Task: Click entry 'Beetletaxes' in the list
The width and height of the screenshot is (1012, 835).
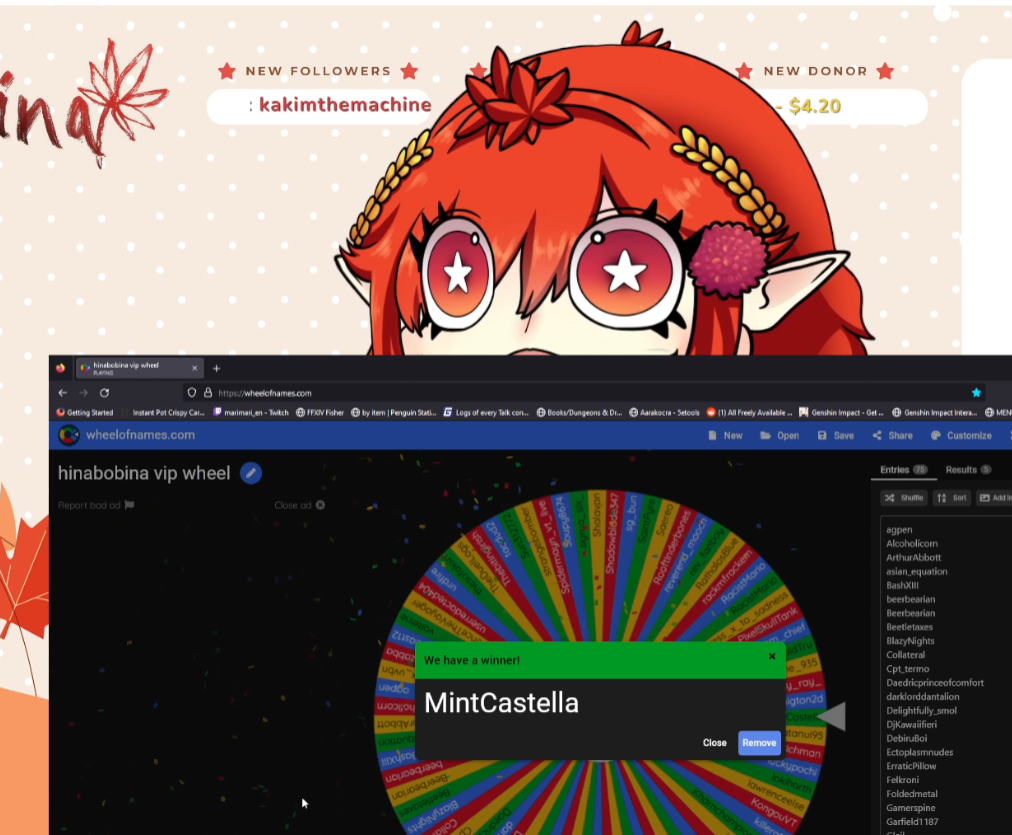Action: coord(909,627)
